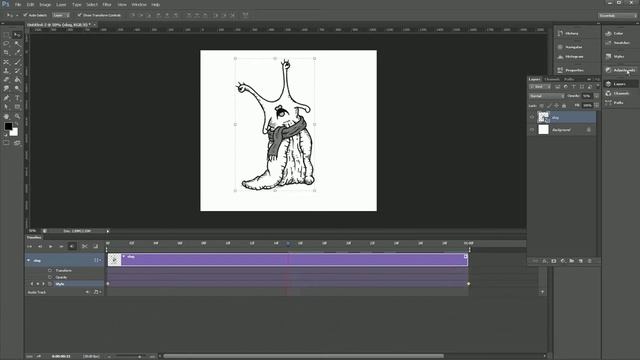Toggle Style keyframe stopwatch
This screenshot has height=360, width=640.
tap(50, 284)
